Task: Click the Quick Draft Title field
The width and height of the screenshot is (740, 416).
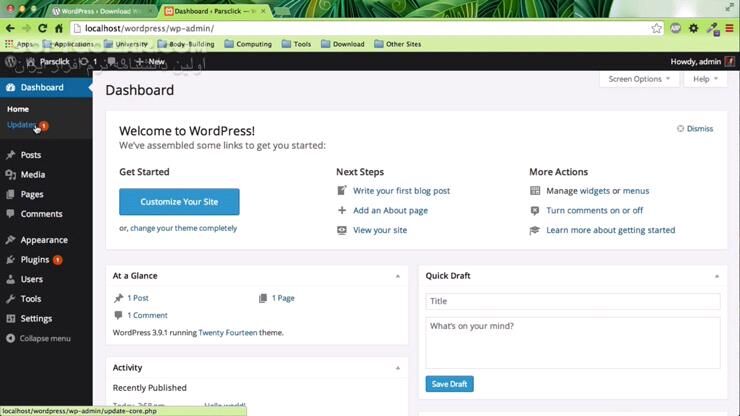Action: pyautogui.click(x=572, y=301)
